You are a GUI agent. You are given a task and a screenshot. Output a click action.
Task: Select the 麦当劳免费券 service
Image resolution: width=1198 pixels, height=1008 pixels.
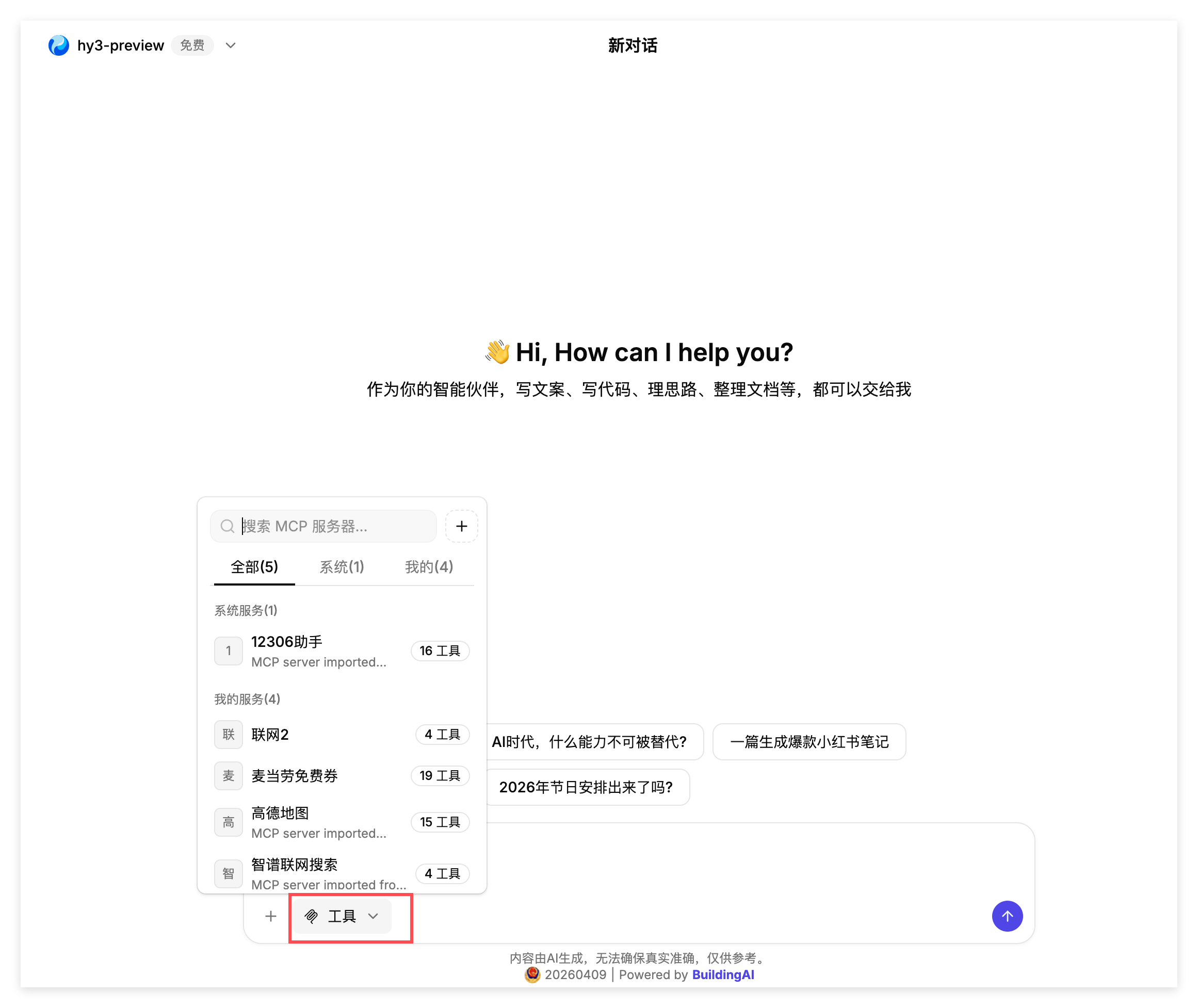[342, 775]
